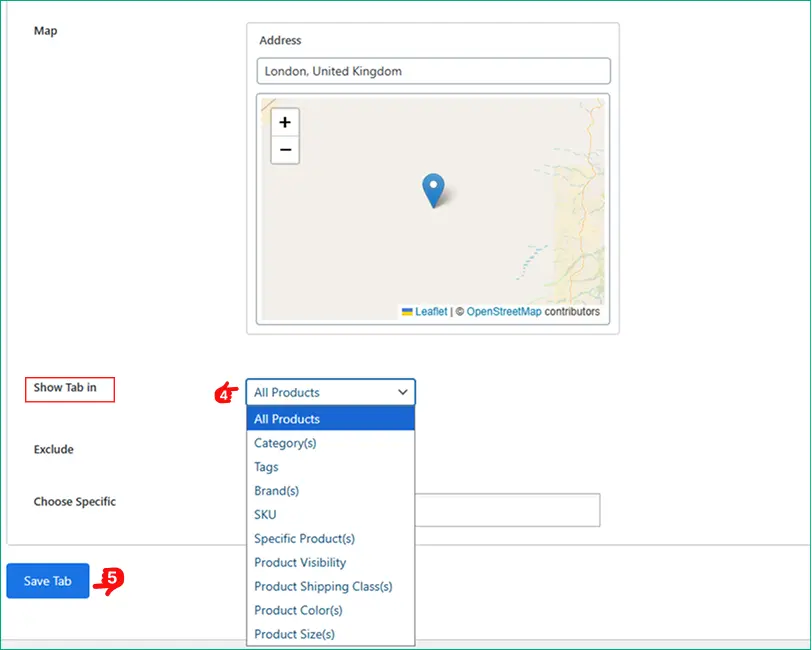Select Product Visibility option
This screenshot has width=812, height=650.
(330, 563)
